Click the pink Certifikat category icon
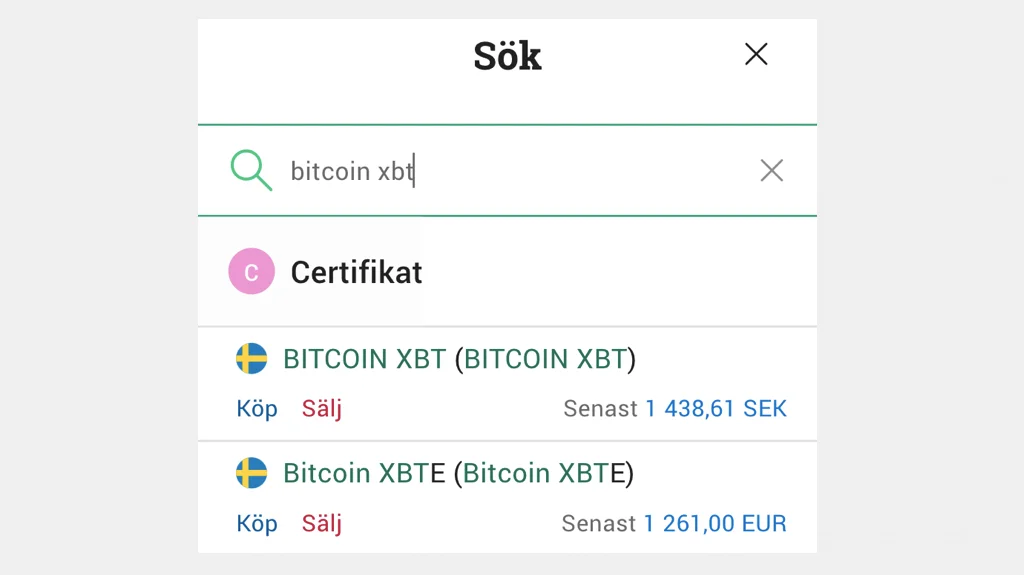1024x575 pixels. click(x=251, y=272)
